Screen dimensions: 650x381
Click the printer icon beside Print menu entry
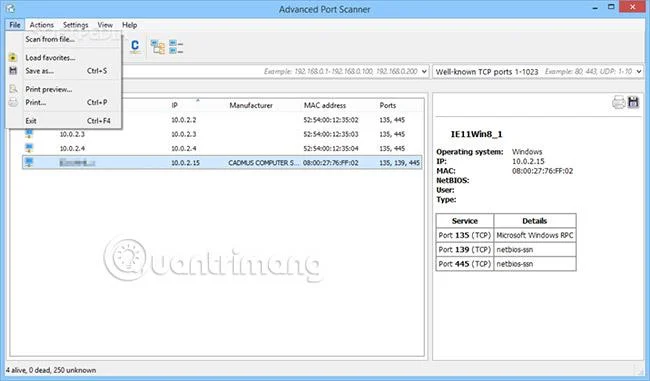(x=13, y=102)
